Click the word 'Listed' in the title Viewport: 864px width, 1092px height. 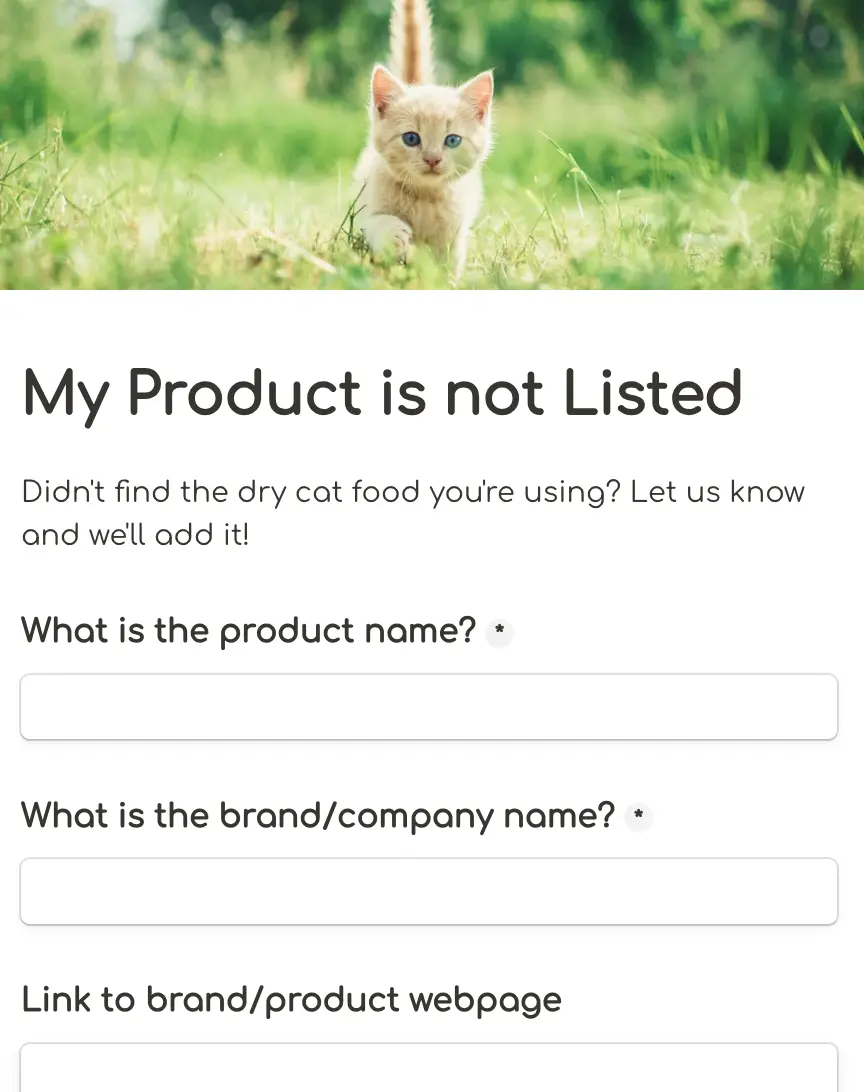click(652, 393)
